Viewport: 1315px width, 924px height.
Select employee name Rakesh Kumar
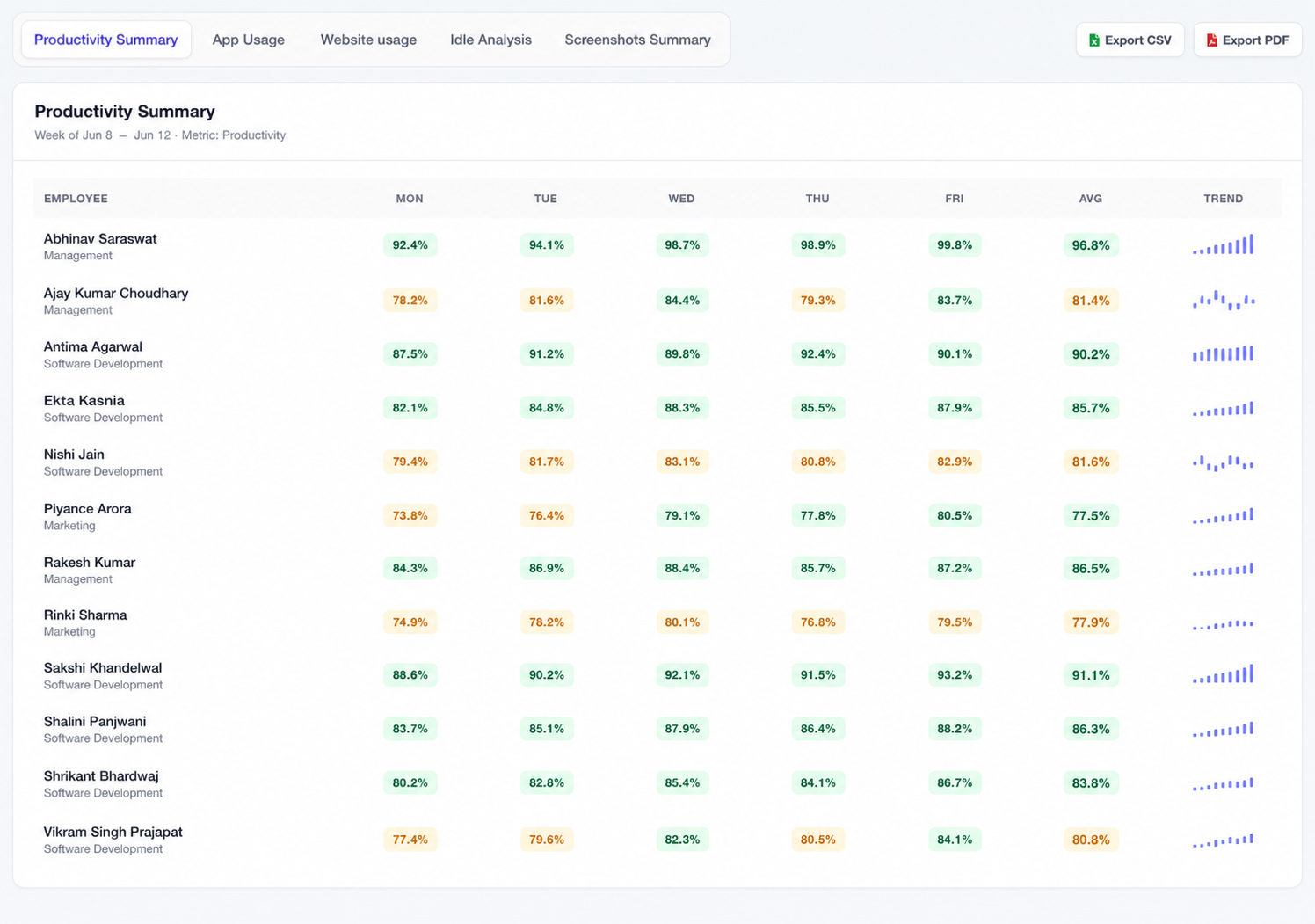[x=90, y=563]
